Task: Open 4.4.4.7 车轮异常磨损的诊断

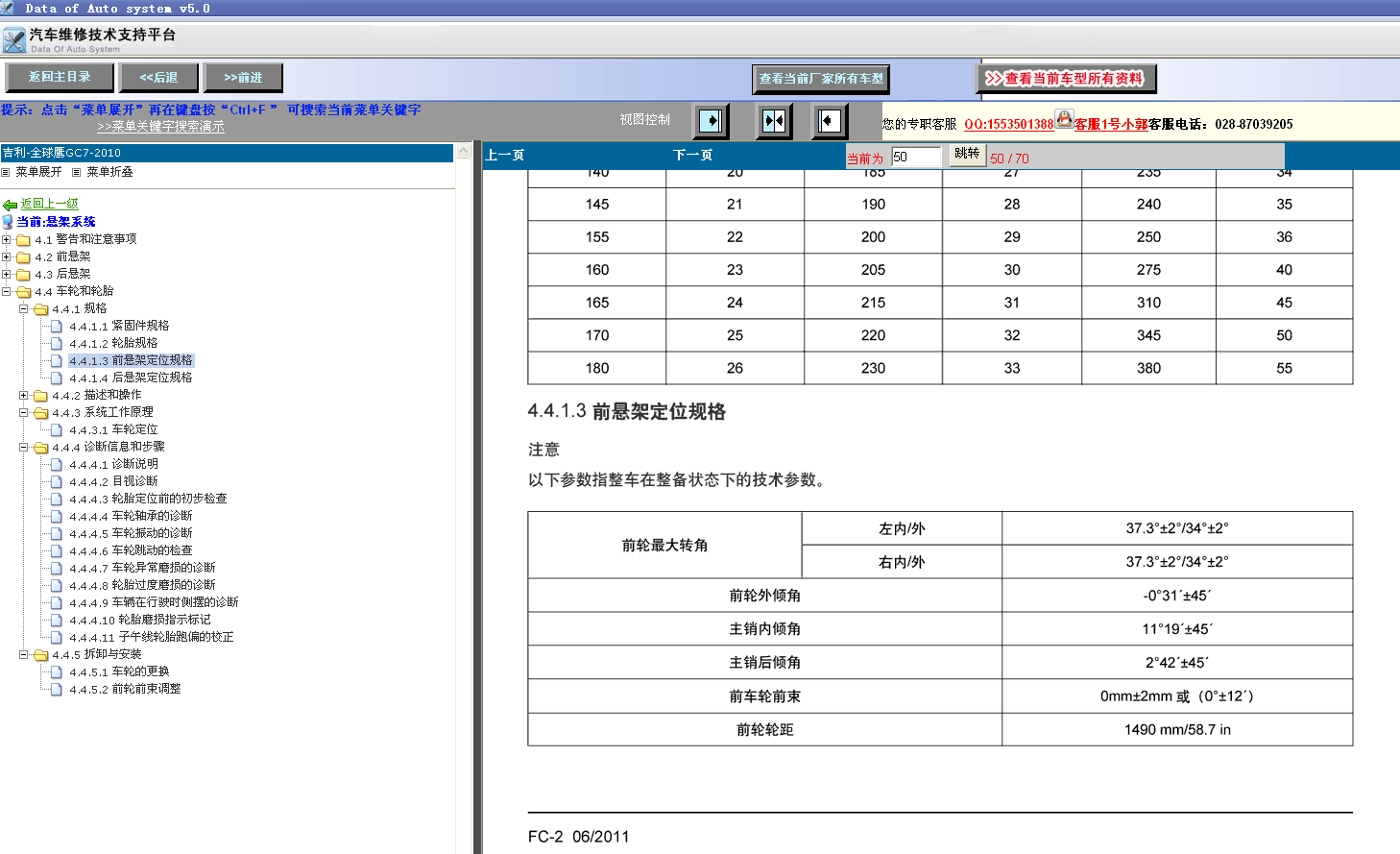Action: point(142,568)
